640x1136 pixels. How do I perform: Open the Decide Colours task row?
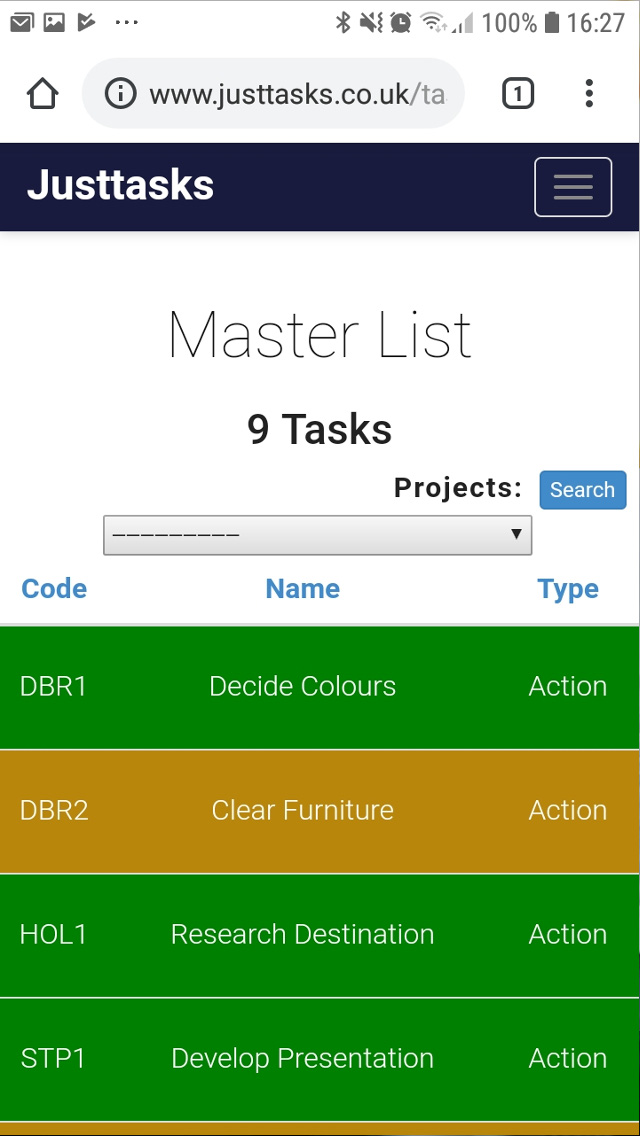(302, 686)
